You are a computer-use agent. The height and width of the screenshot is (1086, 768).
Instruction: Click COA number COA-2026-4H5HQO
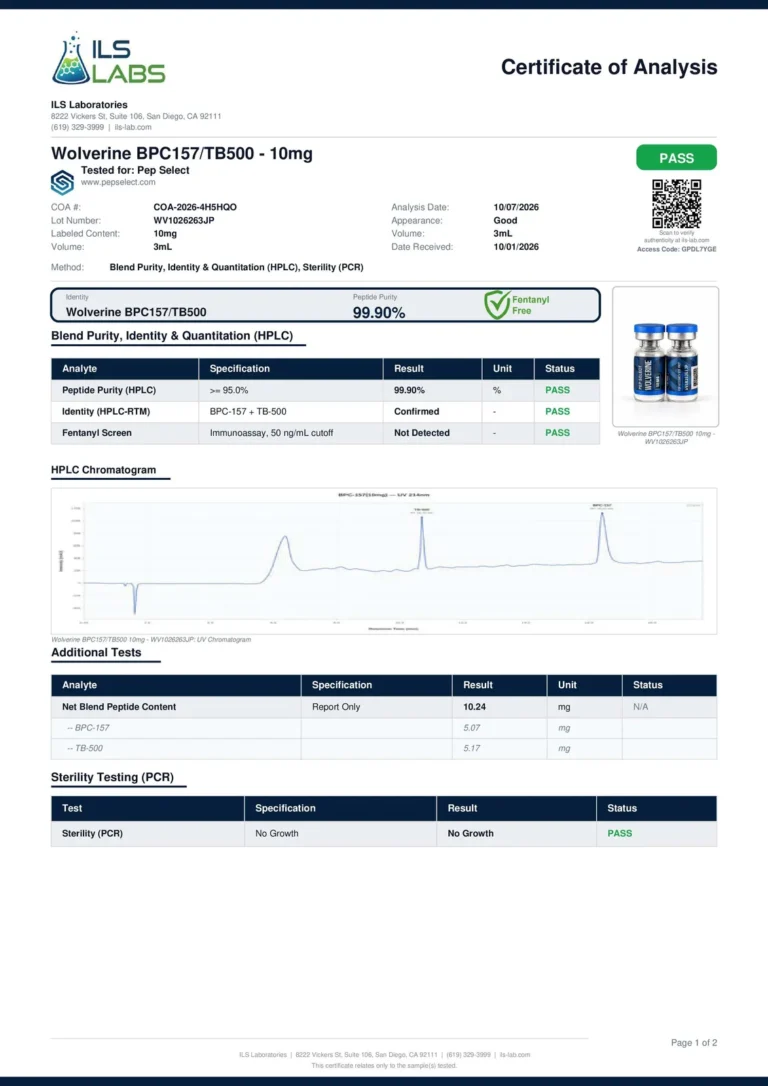point(195,207)
